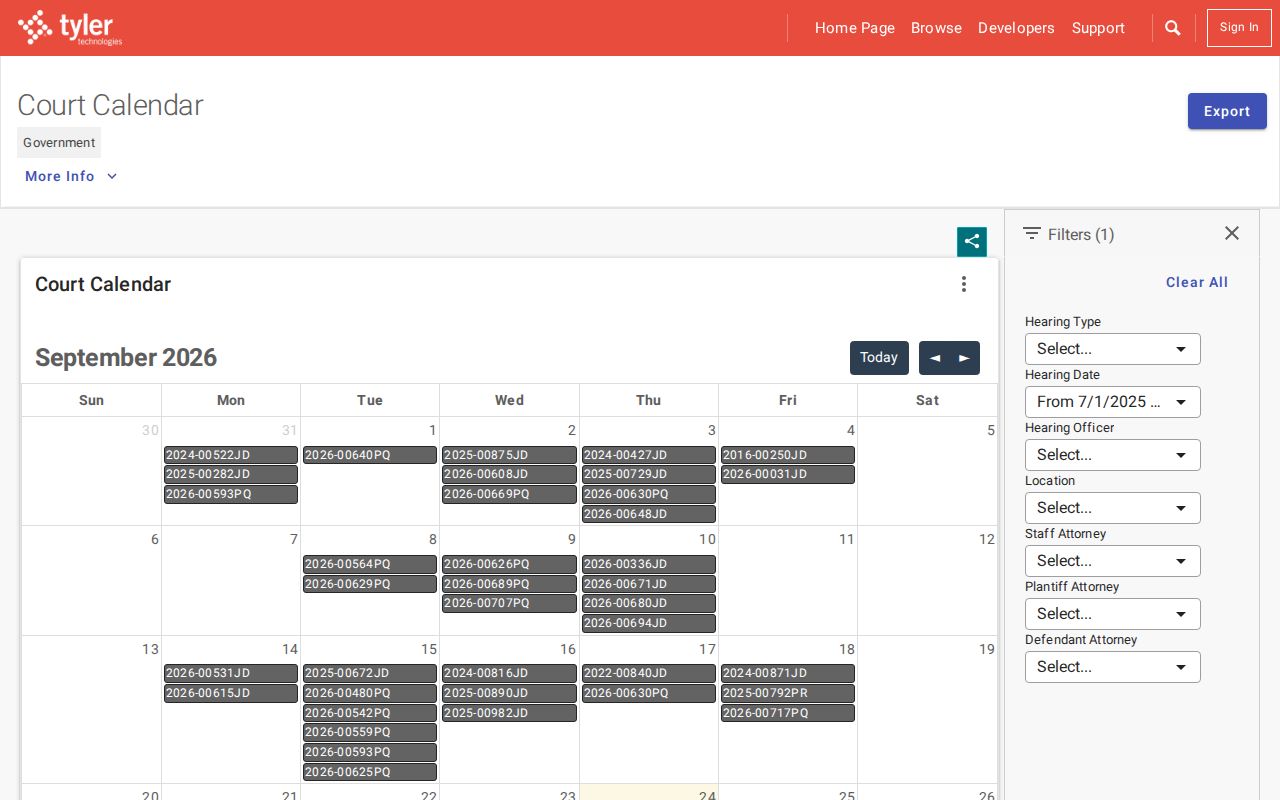Click the Sign In button
Screen dimensions: 1280x800
click(1239, 28)
